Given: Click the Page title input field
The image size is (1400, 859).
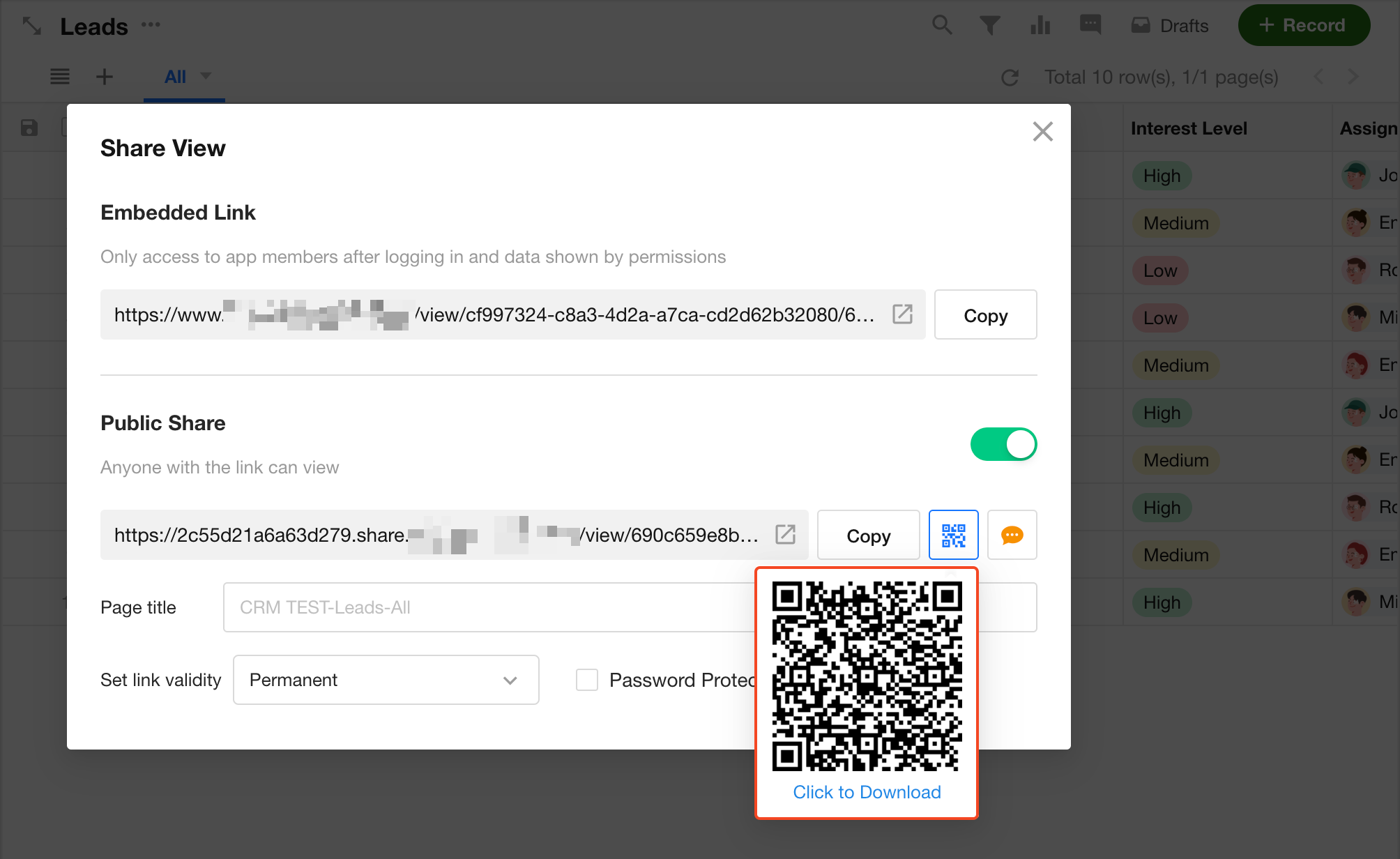Looking at the screenshot, I should [x=488, y=607].
